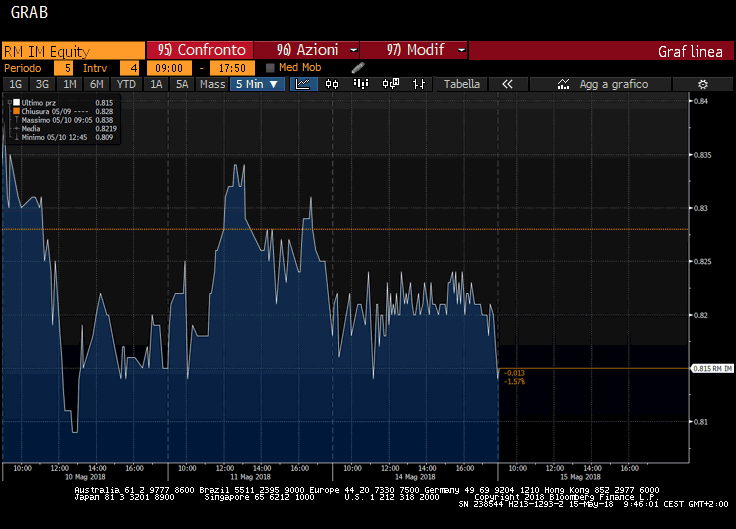
Task: Click the Tabella button
Action: click(462, 84)
